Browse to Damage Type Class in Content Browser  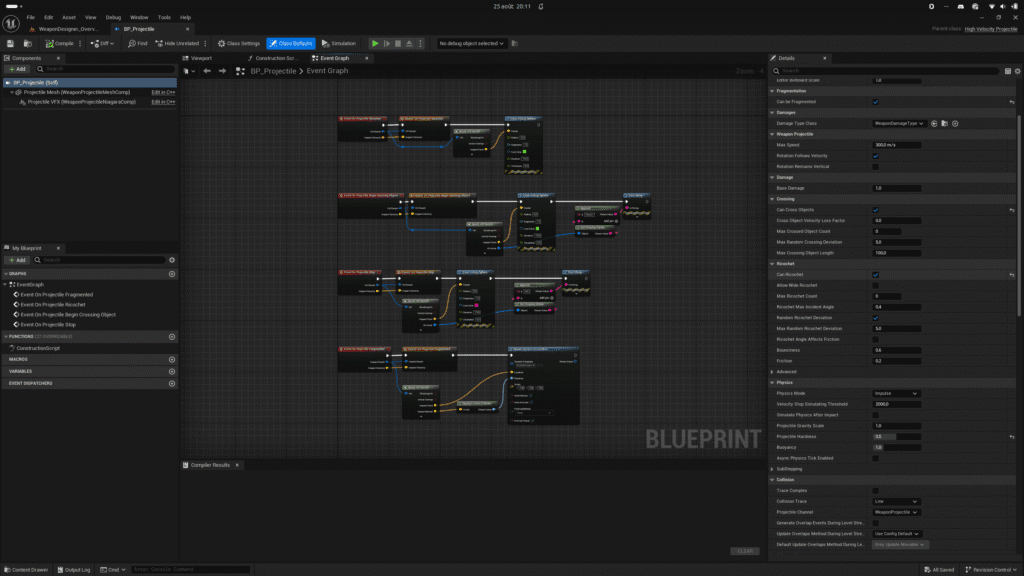(944, 123)
